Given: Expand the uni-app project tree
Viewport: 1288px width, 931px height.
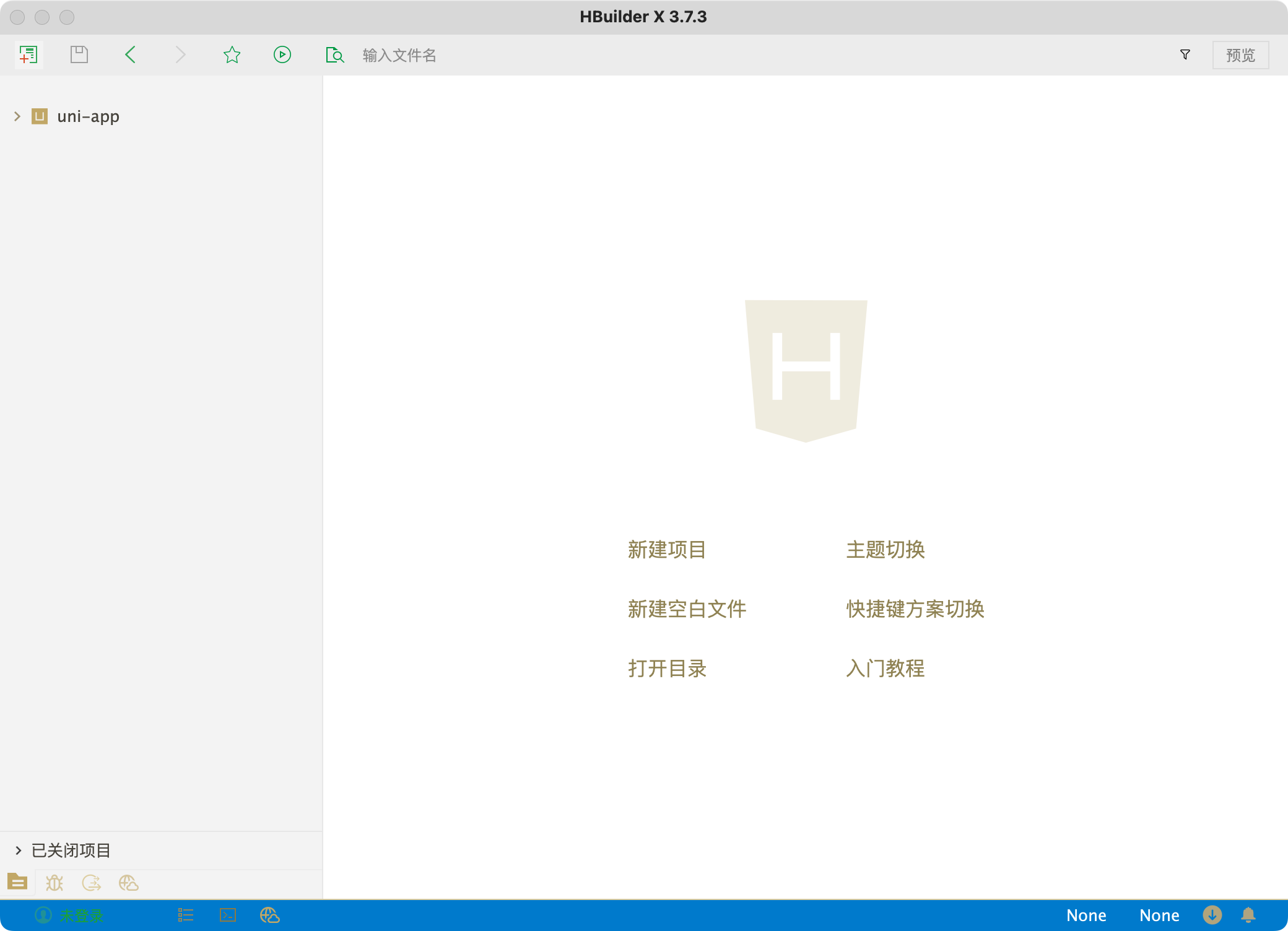Looking at the screenshot, I should 17,116.
